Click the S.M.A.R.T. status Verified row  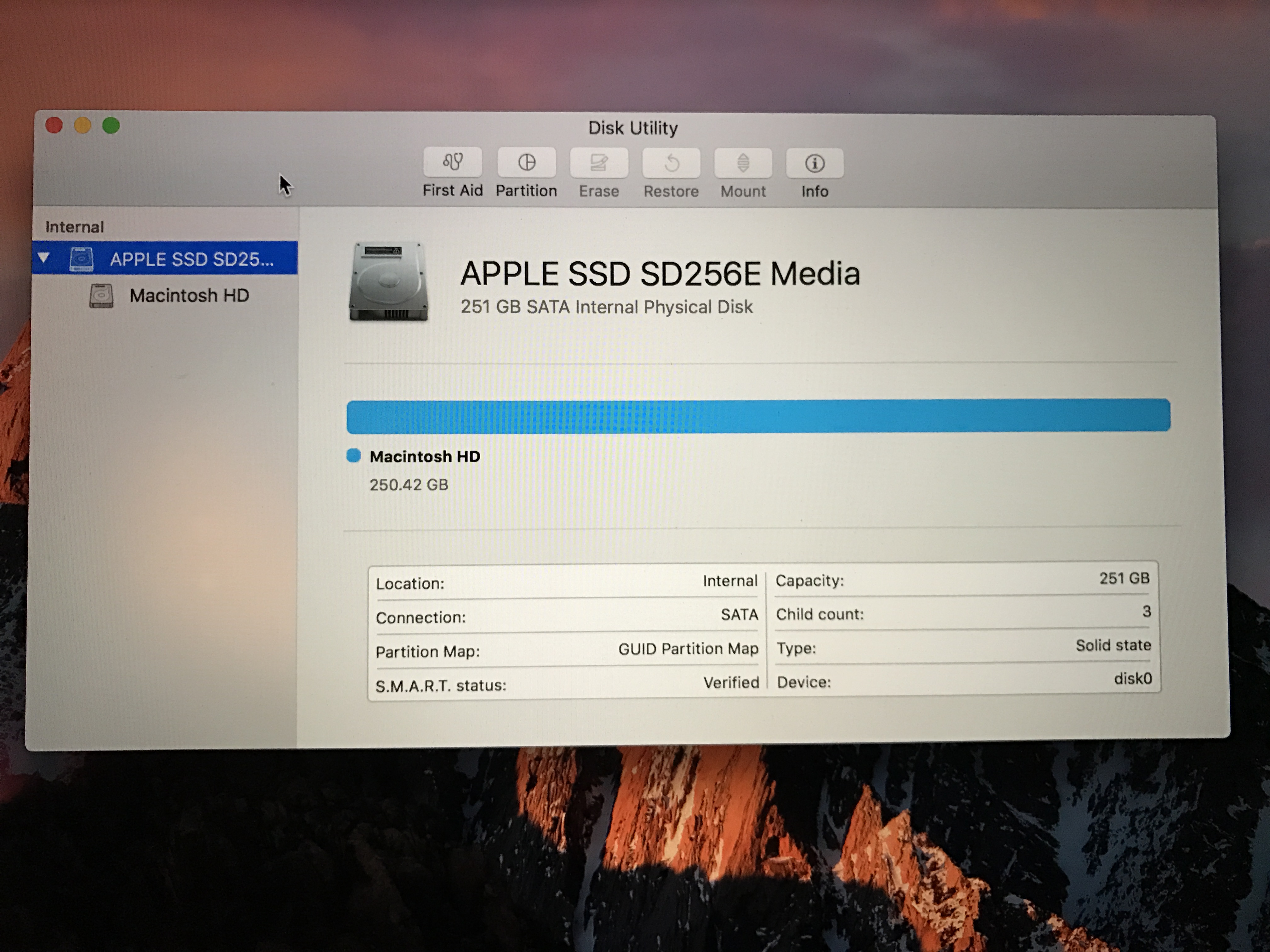(x=567, y=683)
